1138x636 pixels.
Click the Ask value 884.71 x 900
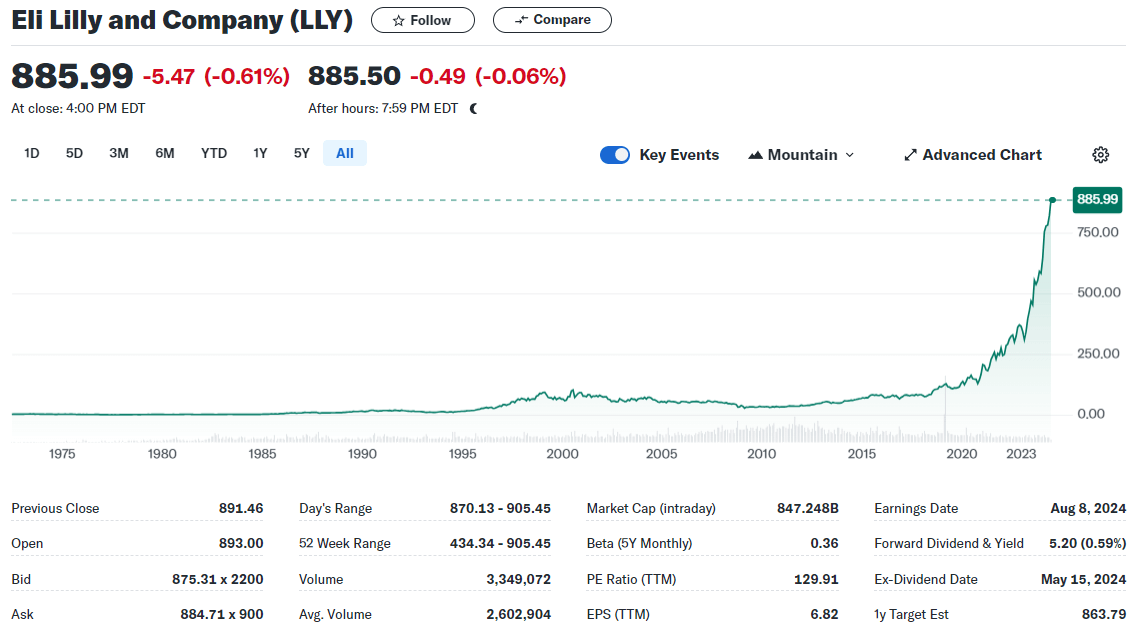(x=222, y=614)
